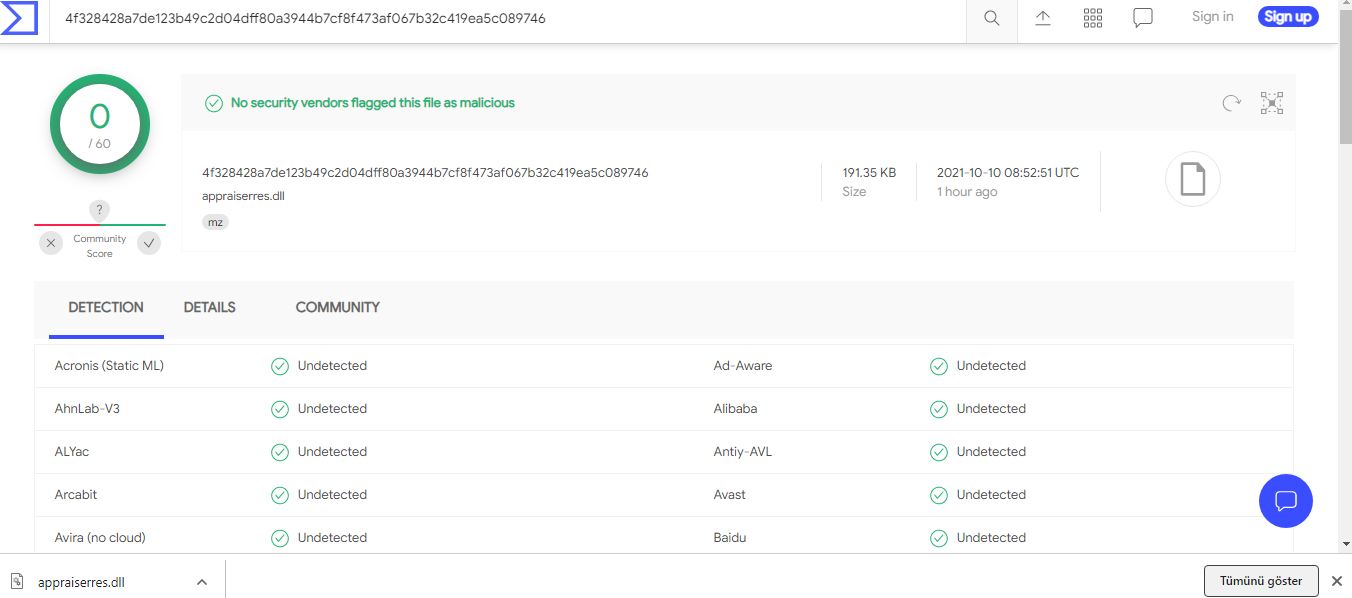The height and width of the screenshot is (598, 1352).
Task: Click the AhnLab-V3 vendor name
Action: click(x=87, y=409)
